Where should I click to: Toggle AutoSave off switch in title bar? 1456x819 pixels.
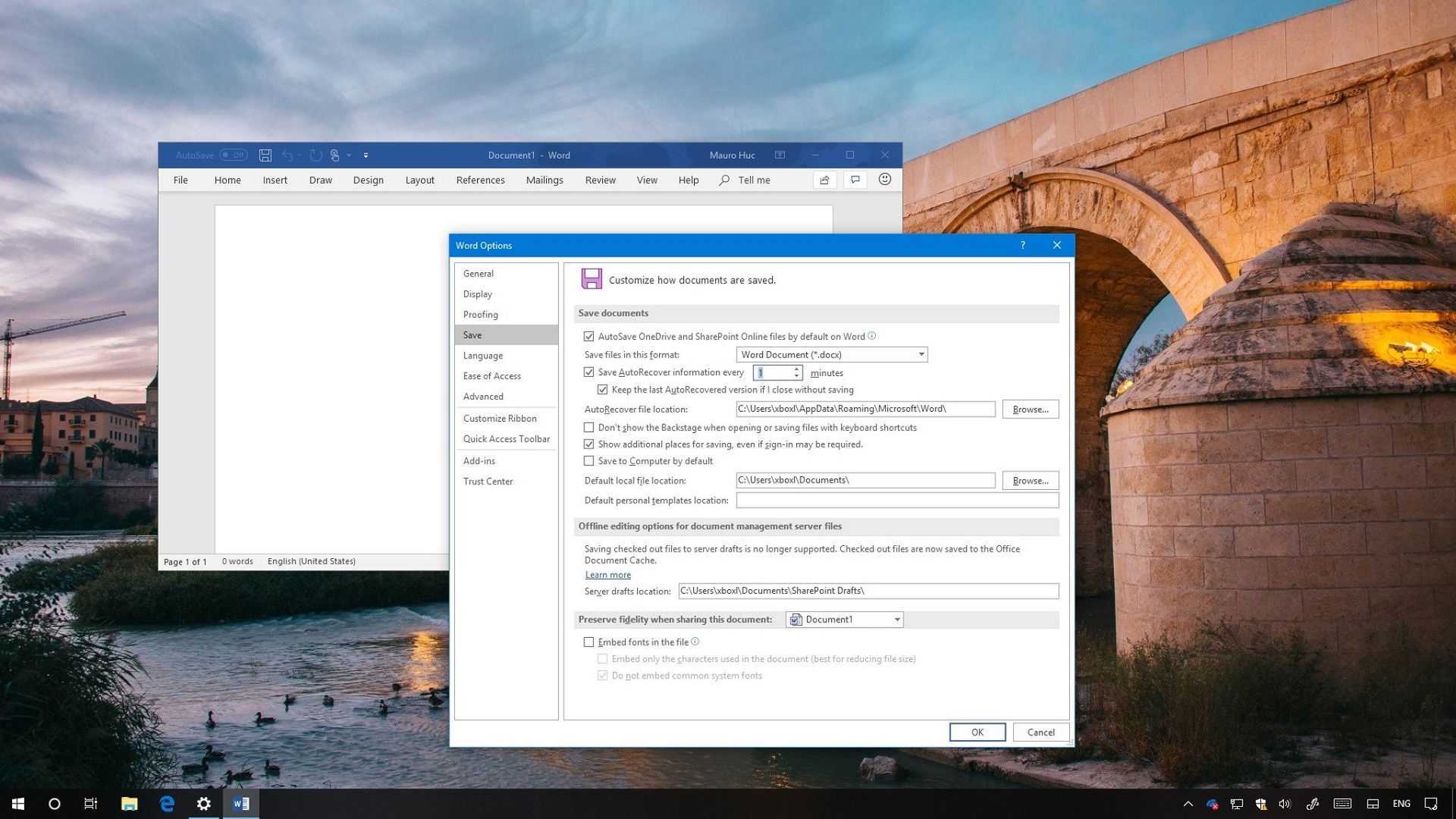pyautogui.click(x=231, y=155)
